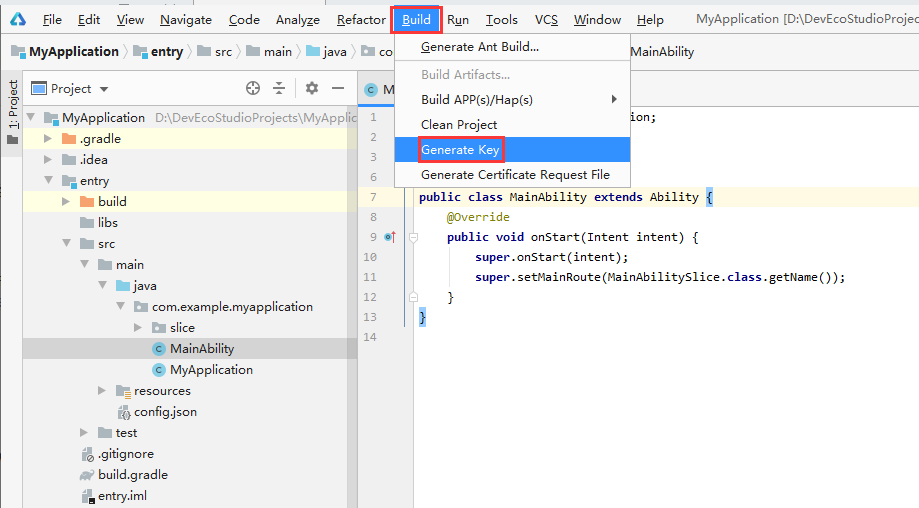Open the Code menu
Screen dimensions: 919x508
[244, 19]
